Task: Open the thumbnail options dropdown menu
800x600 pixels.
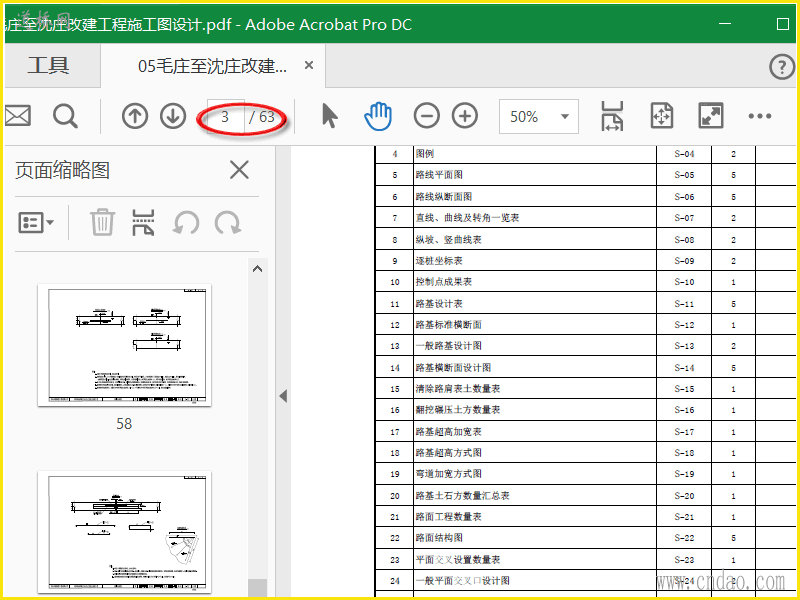Action: 36,222
